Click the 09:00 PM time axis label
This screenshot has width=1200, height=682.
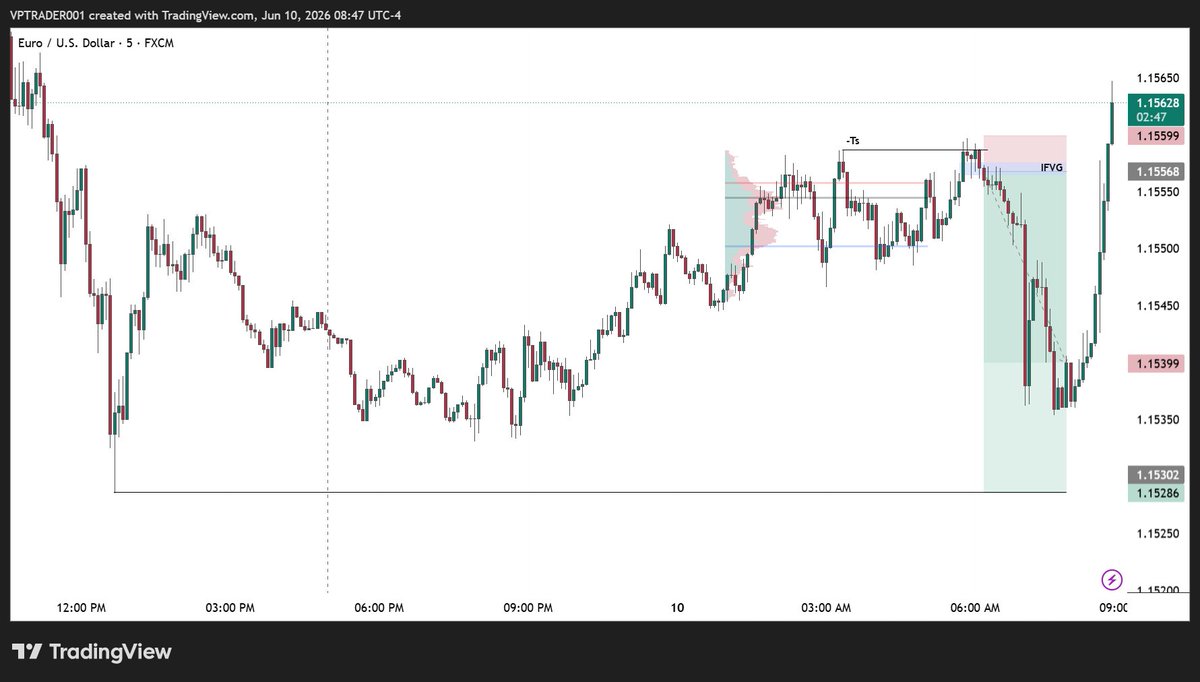(x=528, y=608)
